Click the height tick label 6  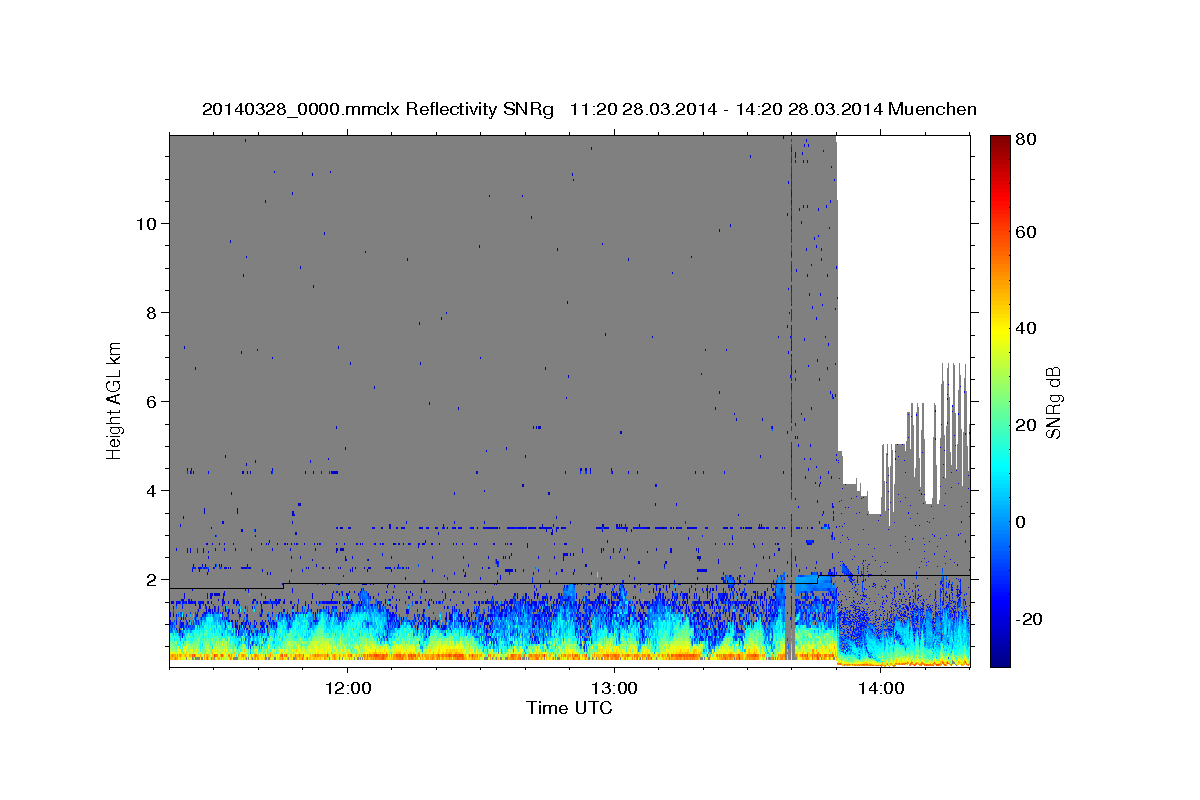click(153, 401)
